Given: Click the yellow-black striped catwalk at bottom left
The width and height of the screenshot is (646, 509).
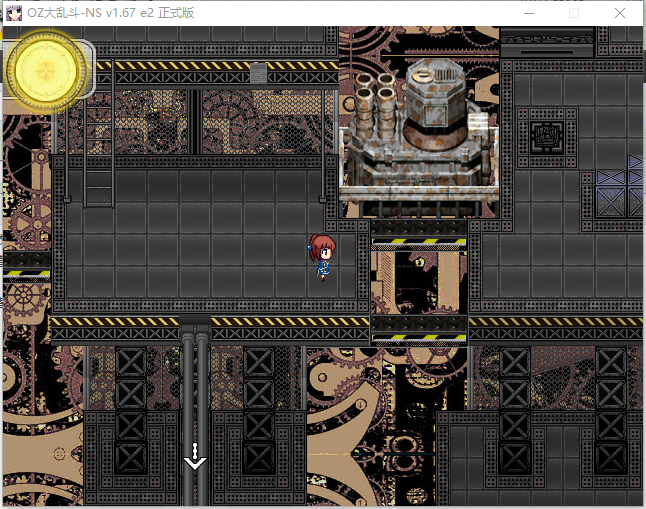Looking at the screenshot, I should [x=115, y=329].
